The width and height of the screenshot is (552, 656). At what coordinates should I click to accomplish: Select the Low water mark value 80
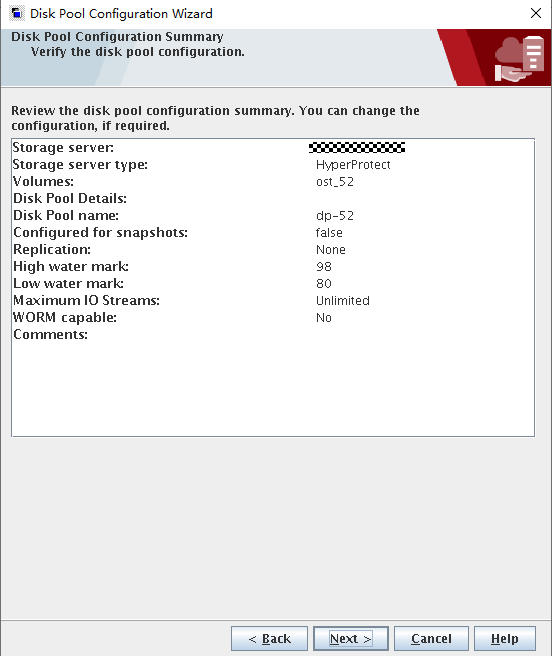click(324, 284)
